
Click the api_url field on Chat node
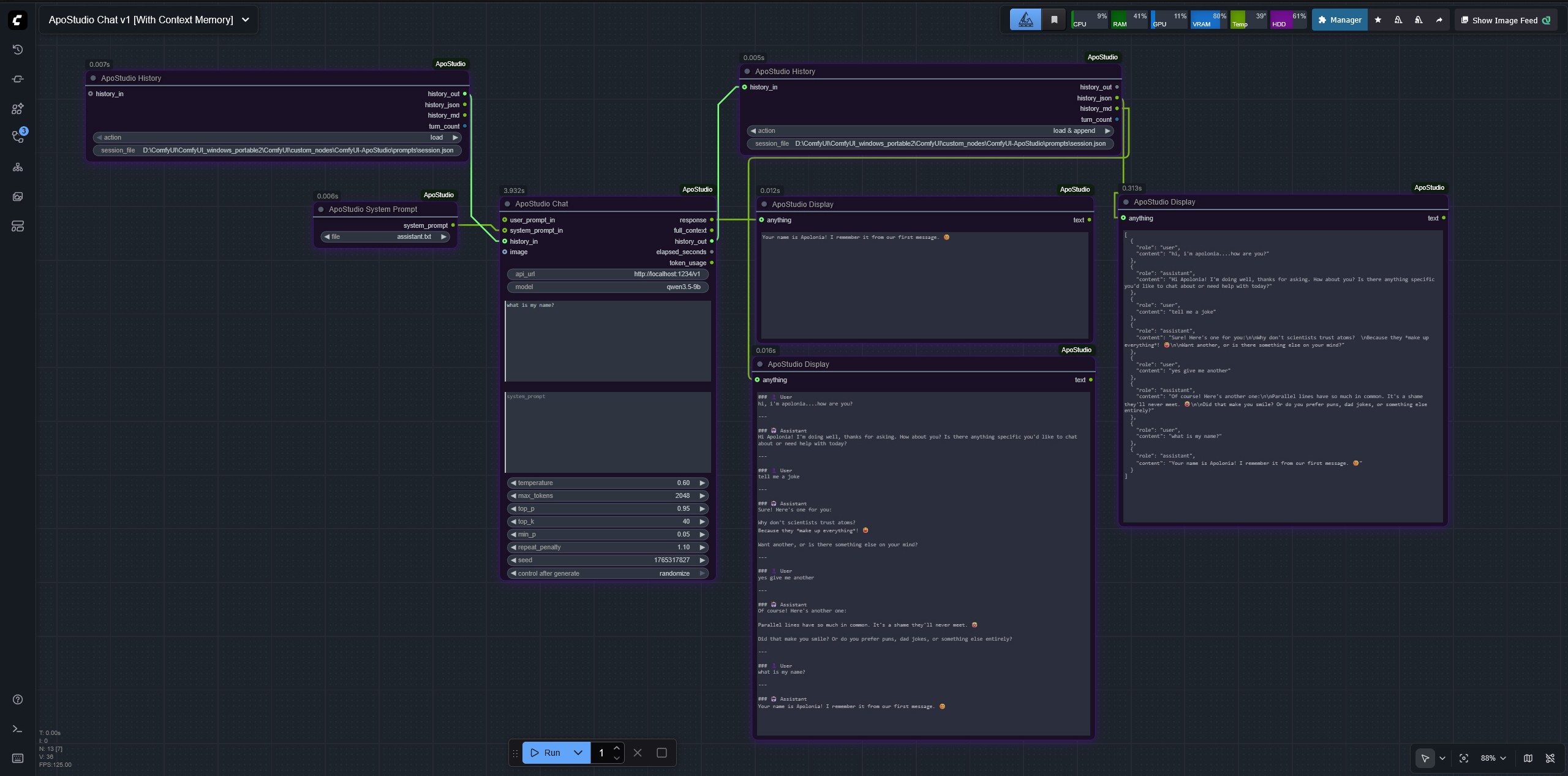pos(608,274)
